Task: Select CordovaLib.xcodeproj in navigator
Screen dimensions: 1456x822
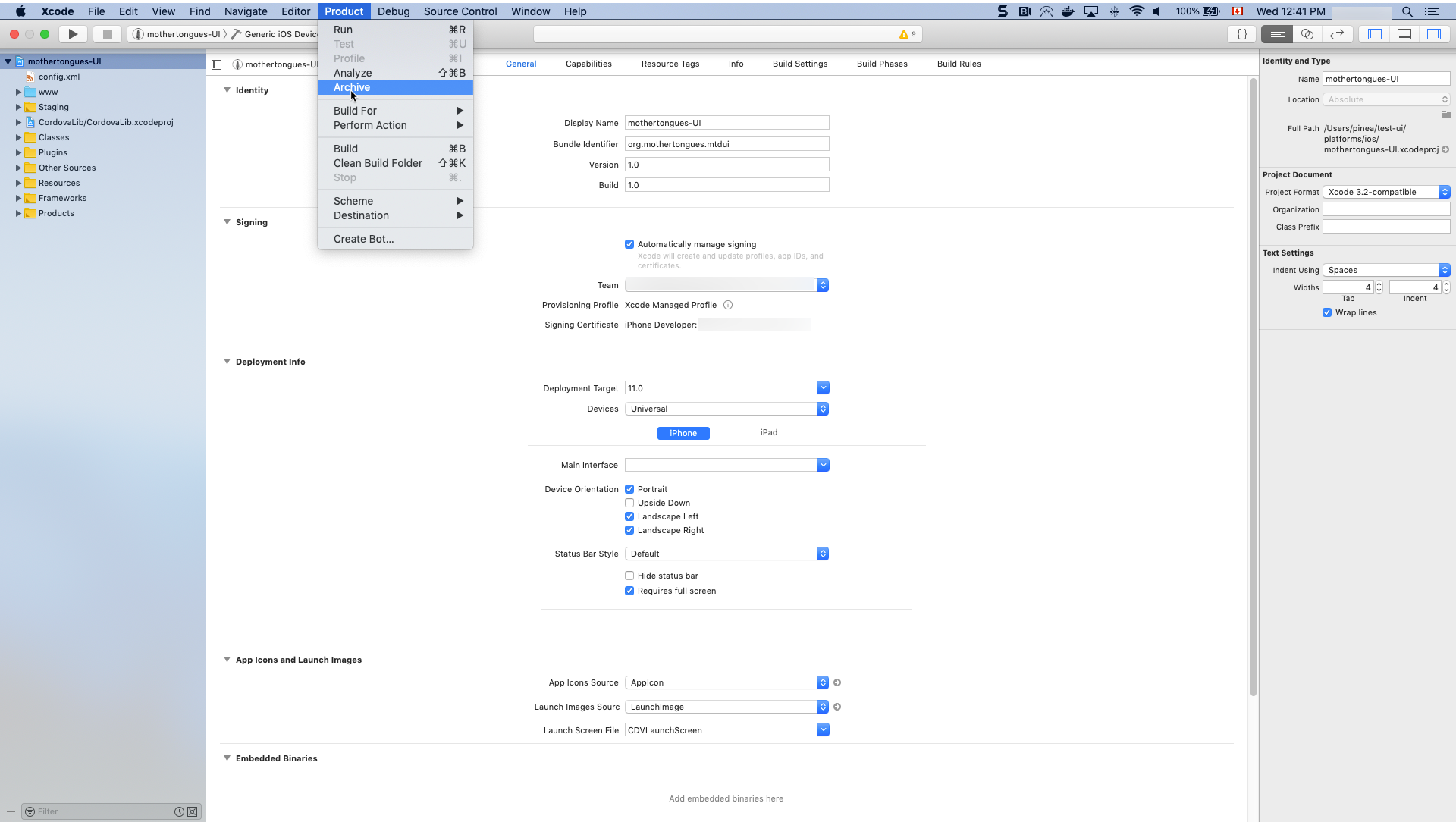Action: tap(106, 122)
